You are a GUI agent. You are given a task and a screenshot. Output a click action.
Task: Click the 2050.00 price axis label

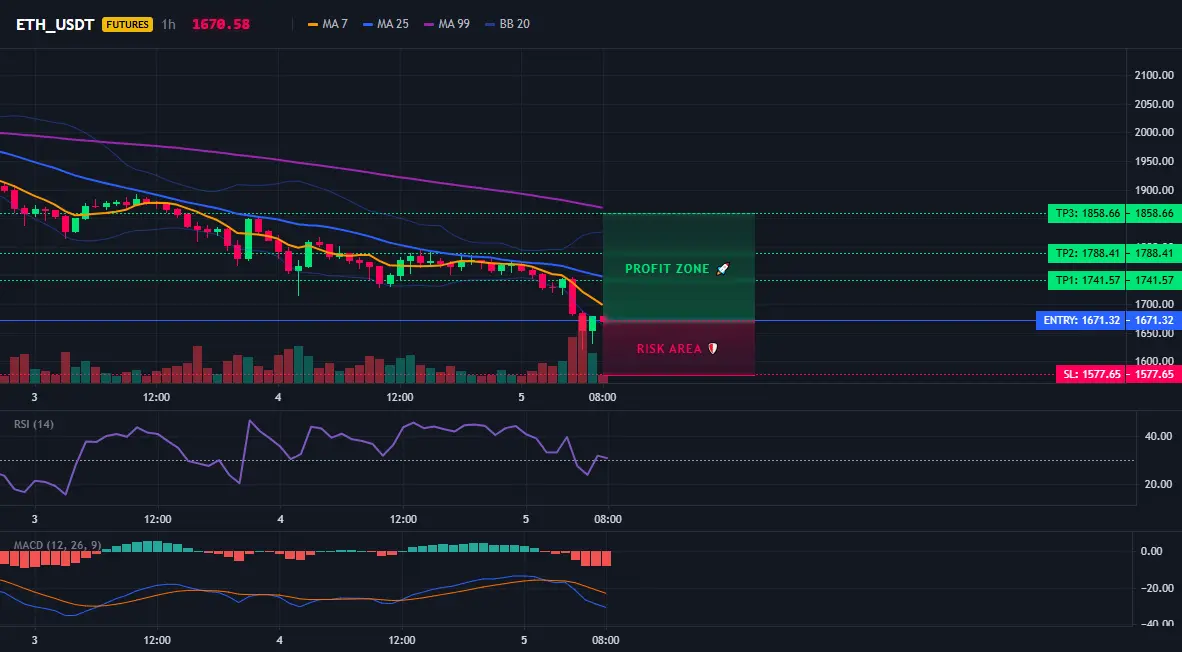1154,103
